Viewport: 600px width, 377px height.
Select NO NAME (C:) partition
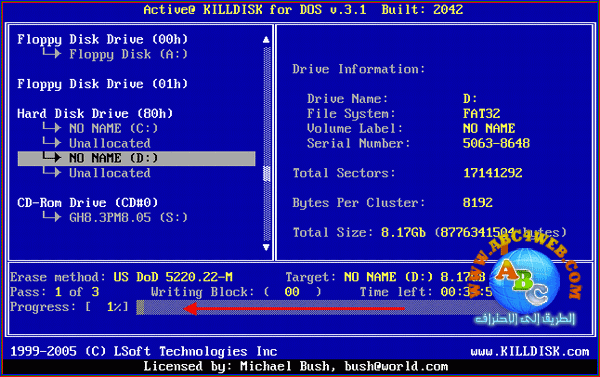(114, 128)
